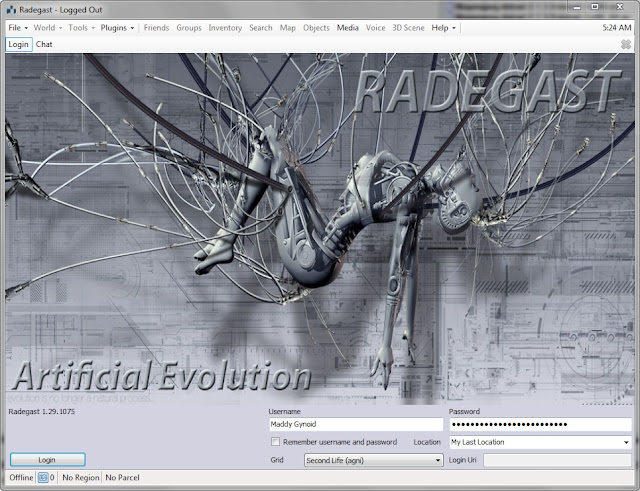Viewport: 640px width, 491px height.
Task: Click the Groups toolbar button
Action: click(x=189, y=28)
